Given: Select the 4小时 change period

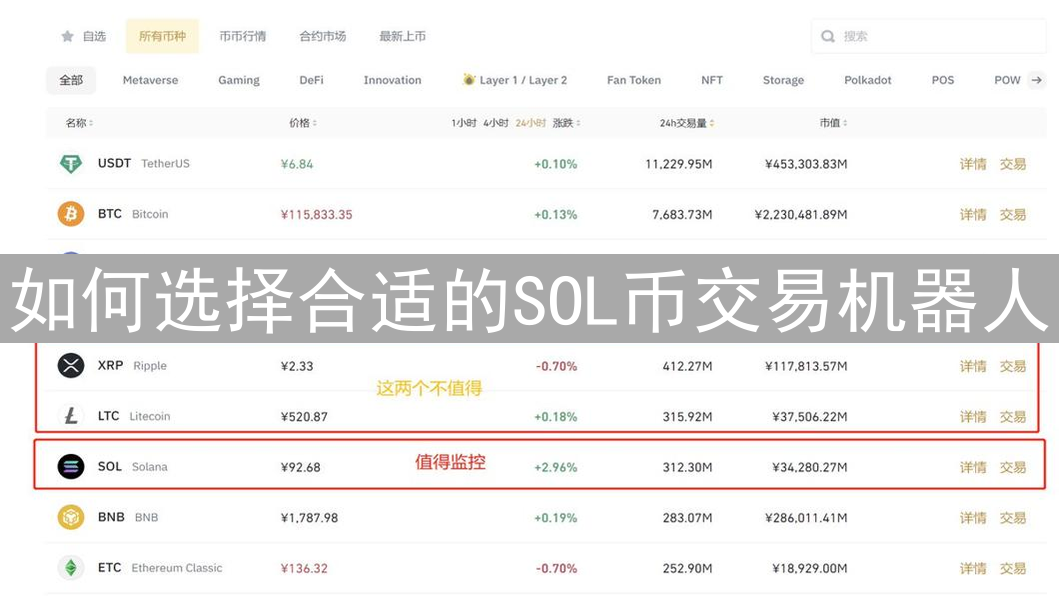Looking at the screenshot, I should [496, 123].
